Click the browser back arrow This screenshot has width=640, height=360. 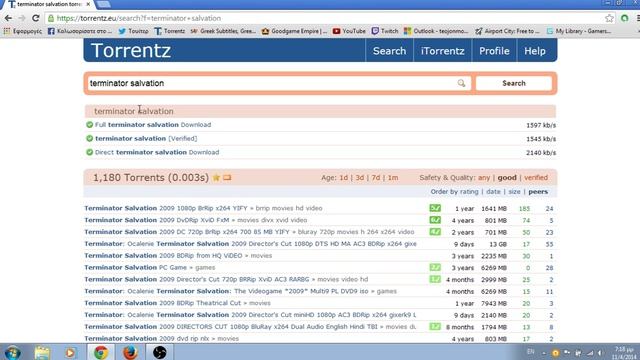click(x=8, y=18)
